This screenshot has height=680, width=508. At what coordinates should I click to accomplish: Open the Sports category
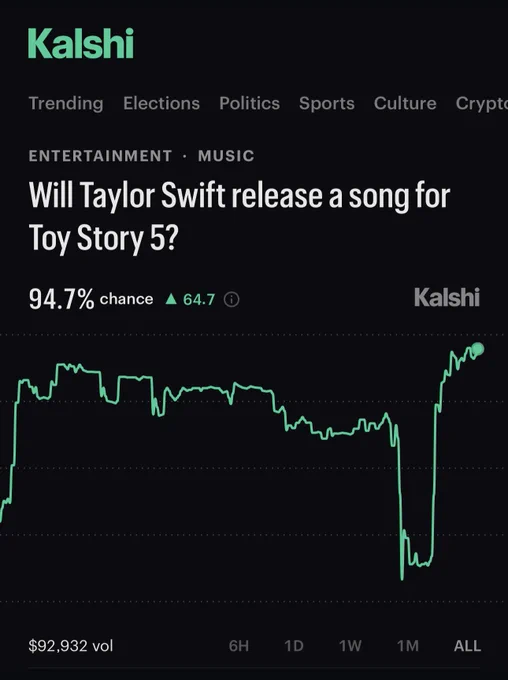(327, 103)
